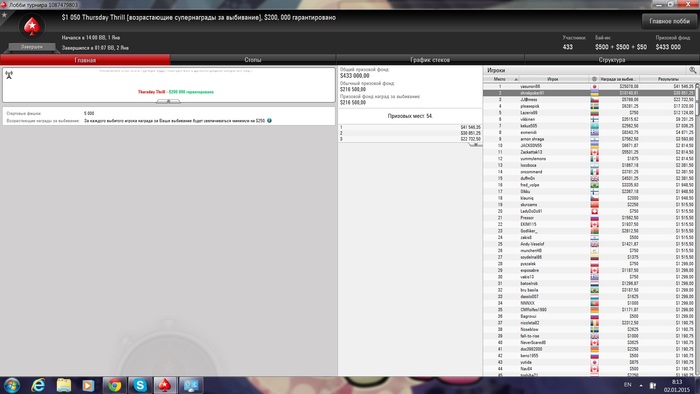Viewport: 700px width, 394px height.
Task: Open the График стеков tab
Action: [430, 60]
